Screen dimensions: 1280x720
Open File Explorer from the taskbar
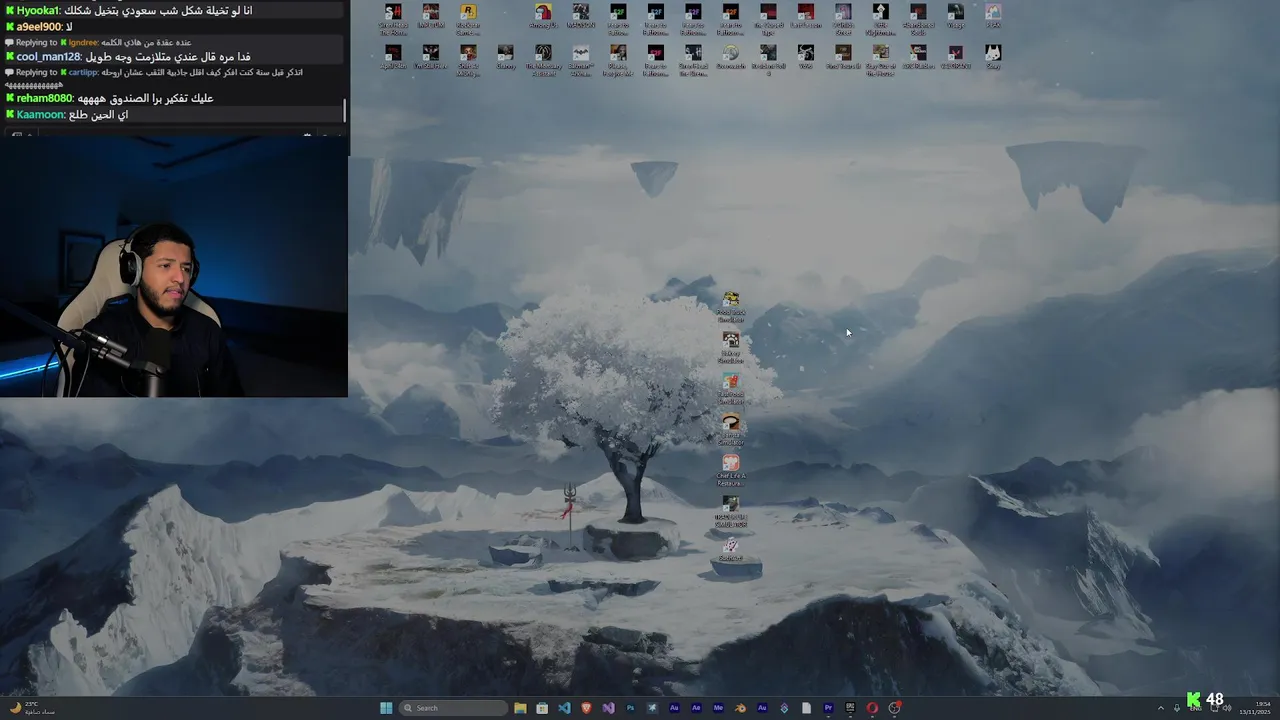[520, 708]
